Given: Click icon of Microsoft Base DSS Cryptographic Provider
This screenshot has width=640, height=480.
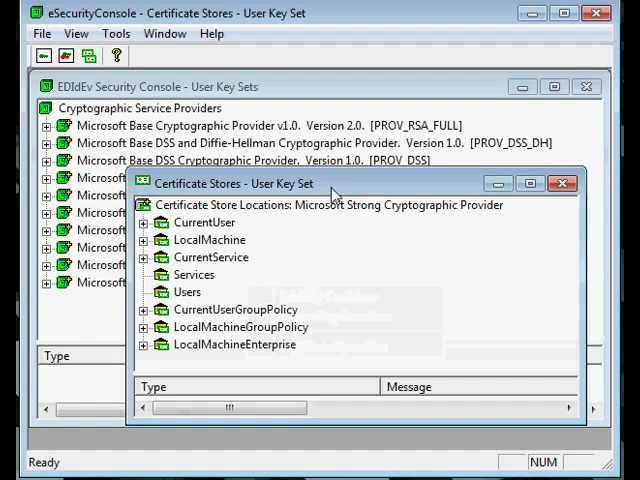Looking at the screenshot, I should (x=64, y=160).
